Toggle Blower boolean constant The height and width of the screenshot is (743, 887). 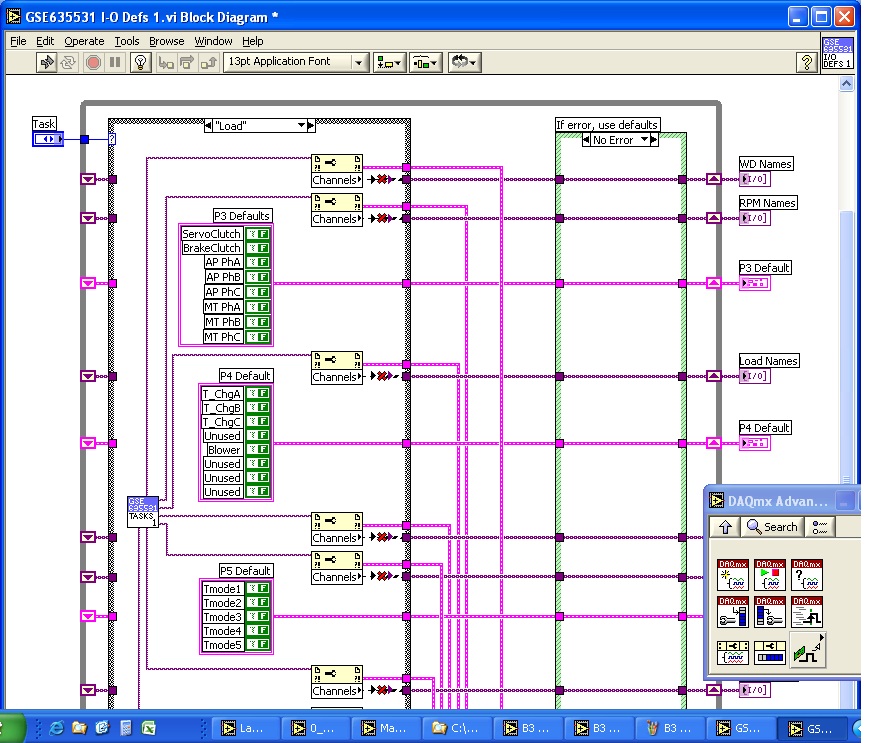click(x=259, y=449)
